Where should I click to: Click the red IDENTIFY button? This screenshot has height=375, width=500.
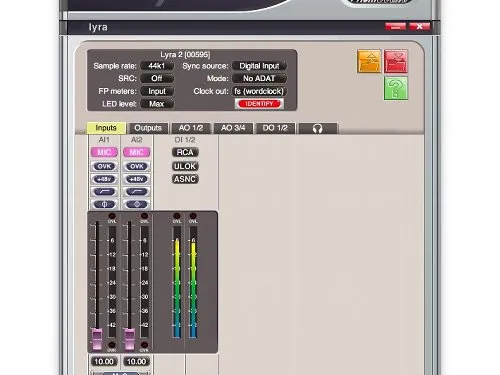point(259,104)
